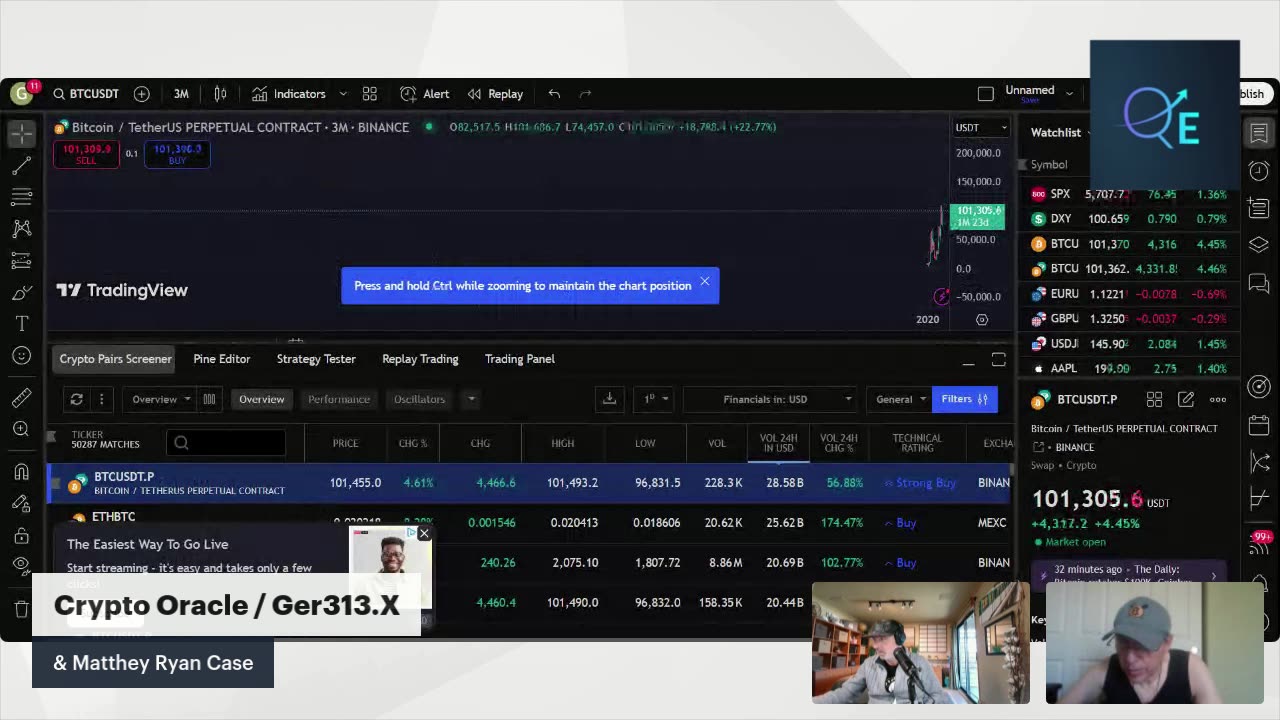Hide all drawings with eye icon
The width and height of the screenshot is (1280, 720).
(22, 566)
